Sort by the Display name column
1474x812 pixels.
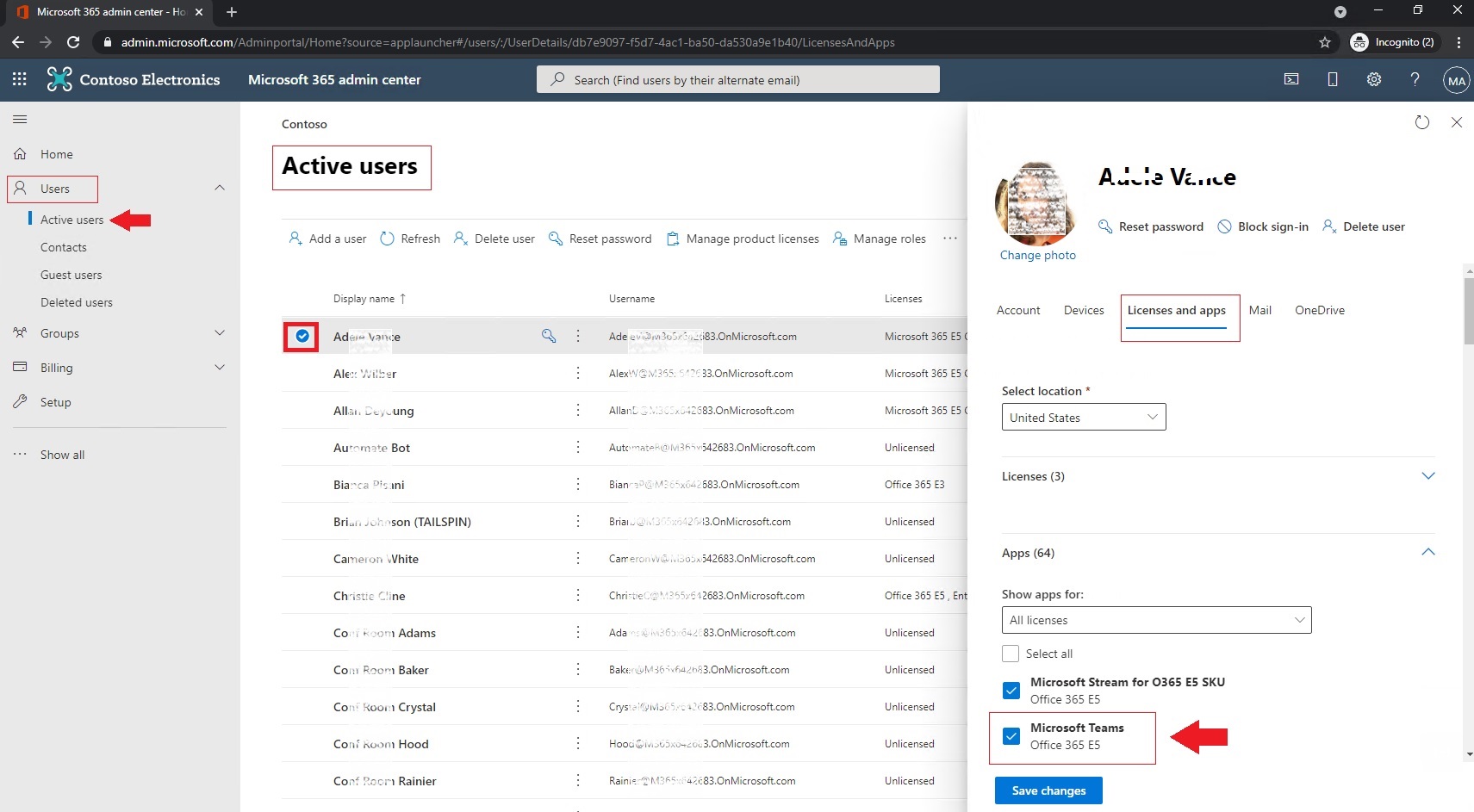(369, 299)
